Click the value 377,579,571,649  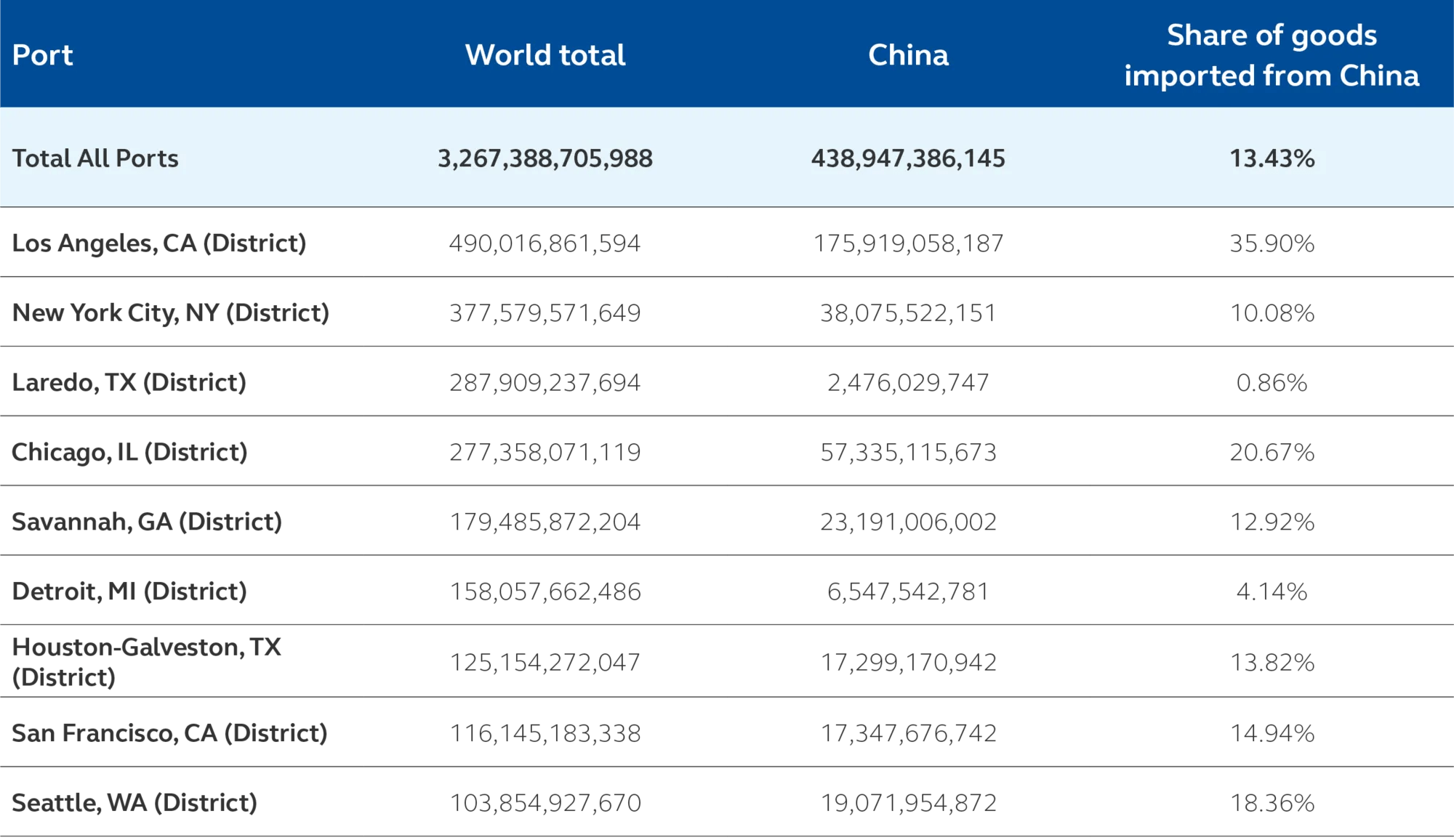coord(545,313)
